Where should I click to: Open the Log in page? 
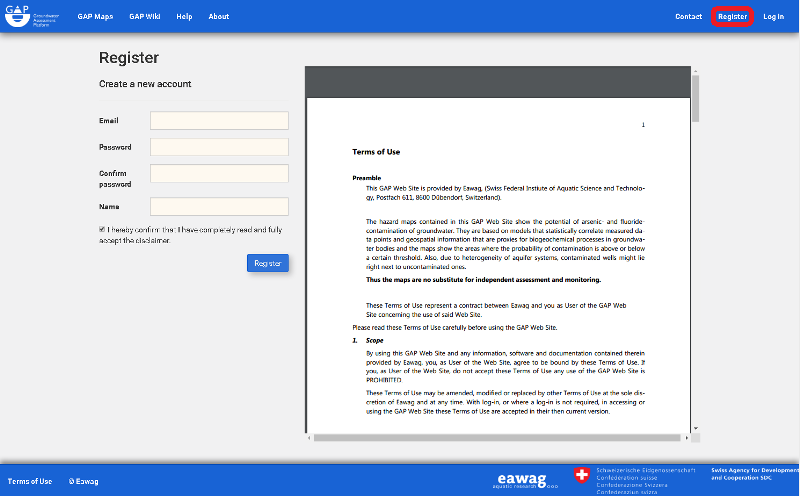coord(773,16)
